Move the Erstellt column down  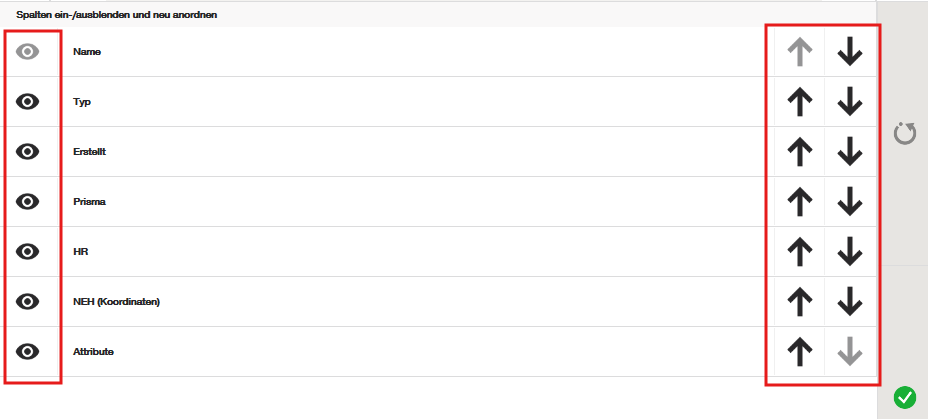point(850,151)
